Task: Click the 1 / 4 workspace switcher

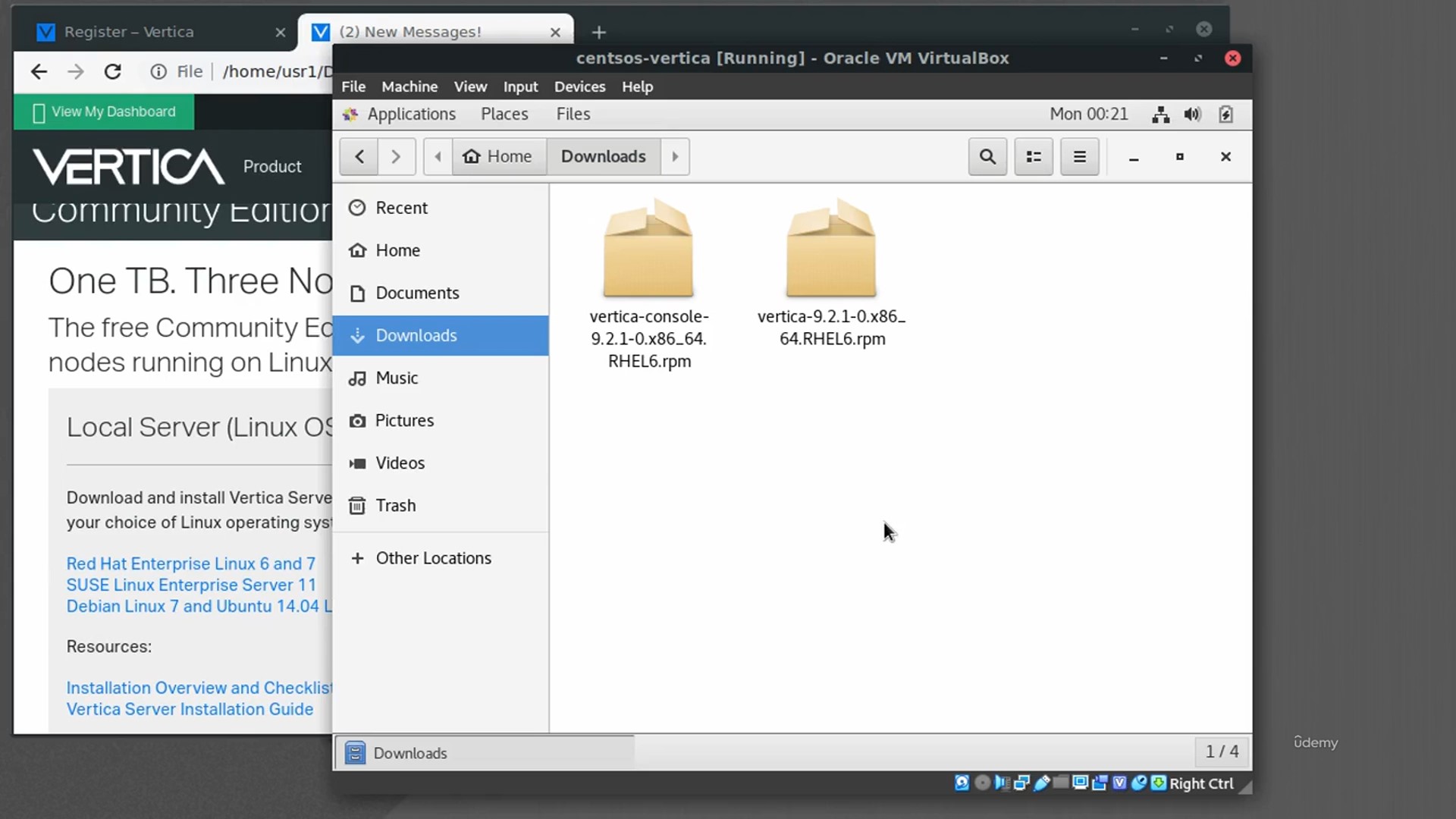Action: point(1222,752)
